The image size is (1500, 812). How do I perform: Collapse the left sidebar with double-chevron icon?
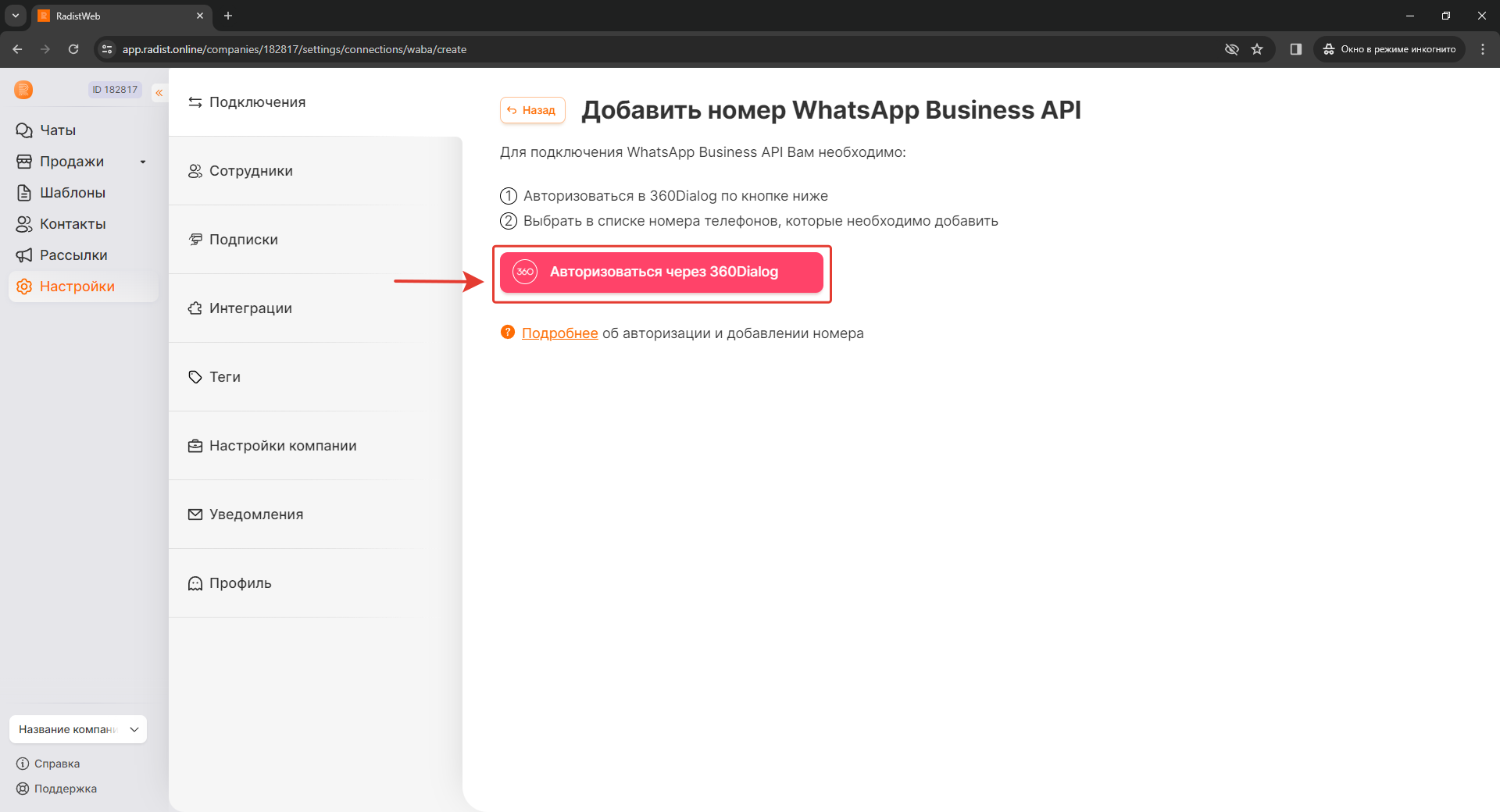tap(159, 93)
